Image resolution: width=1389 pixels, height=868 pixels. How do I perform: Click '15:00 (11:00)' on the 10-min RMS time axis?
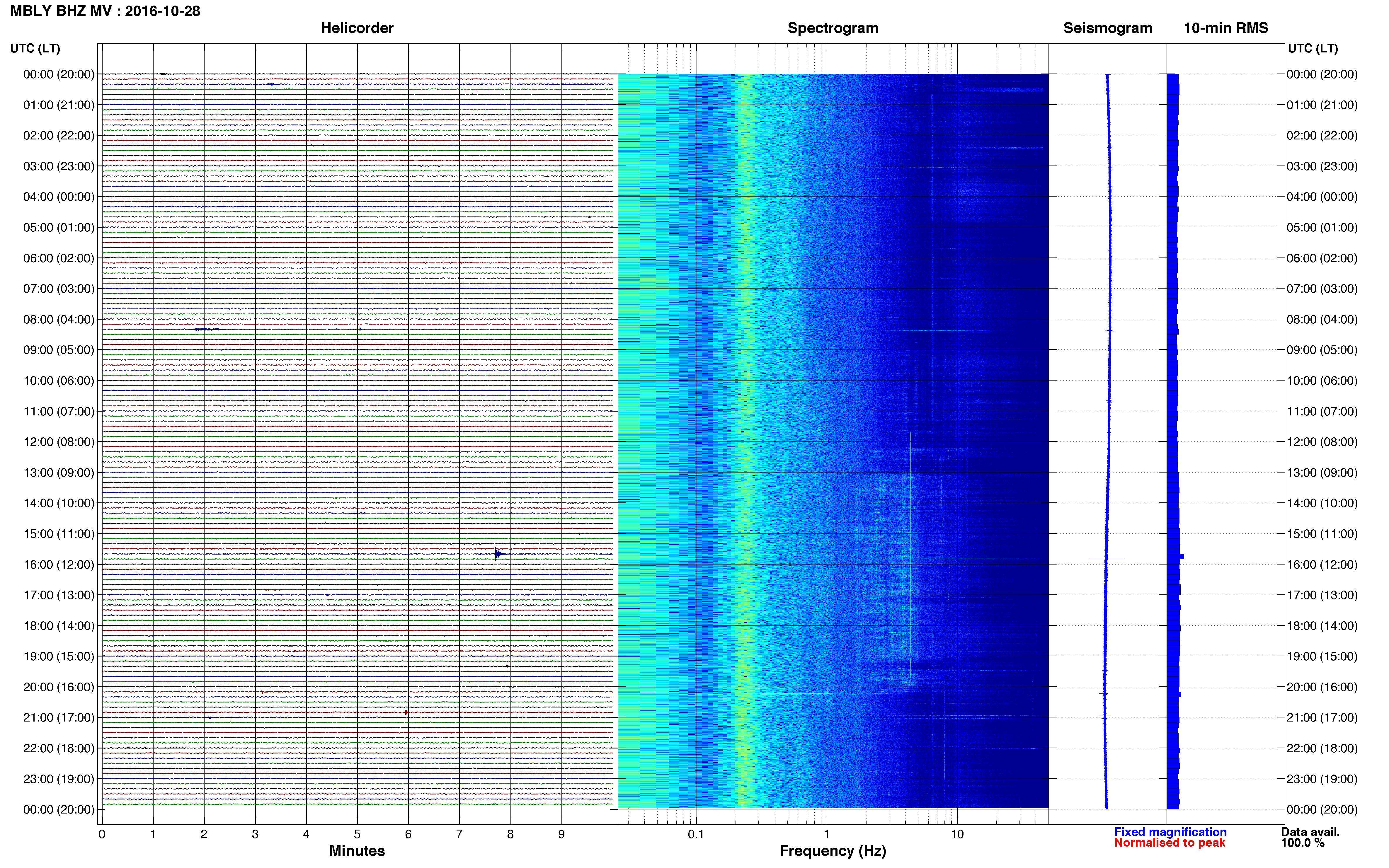pos(1322,534)
